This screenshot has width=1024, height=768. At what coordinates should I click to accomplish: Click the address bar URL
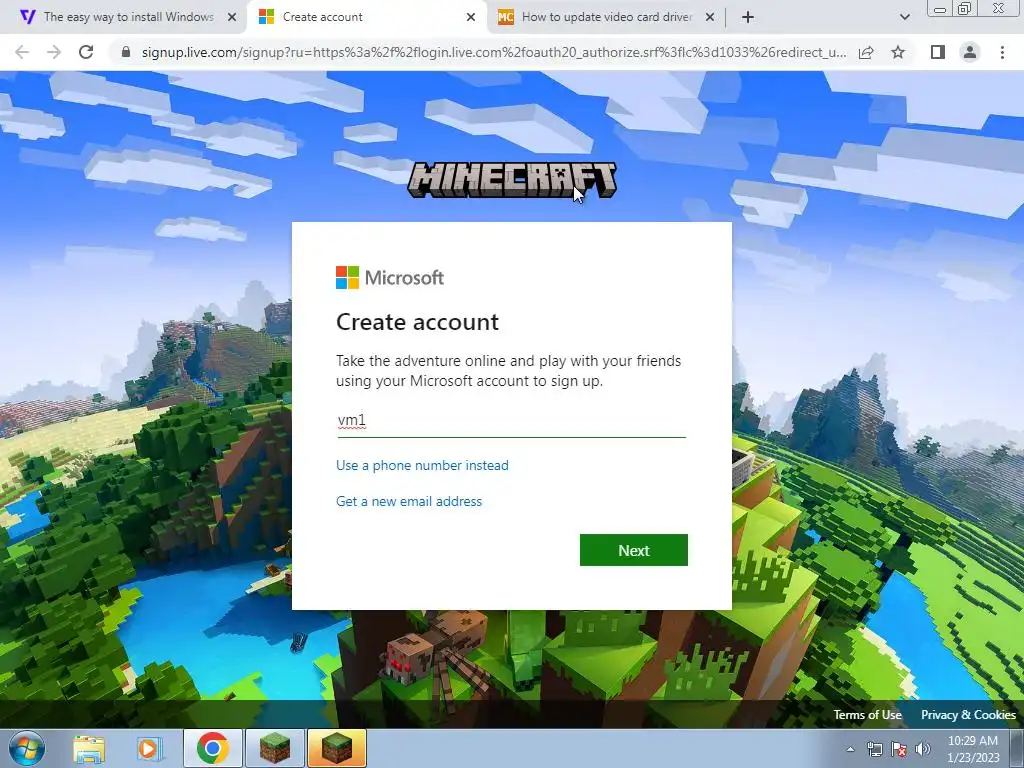click(x=494, y=52)
